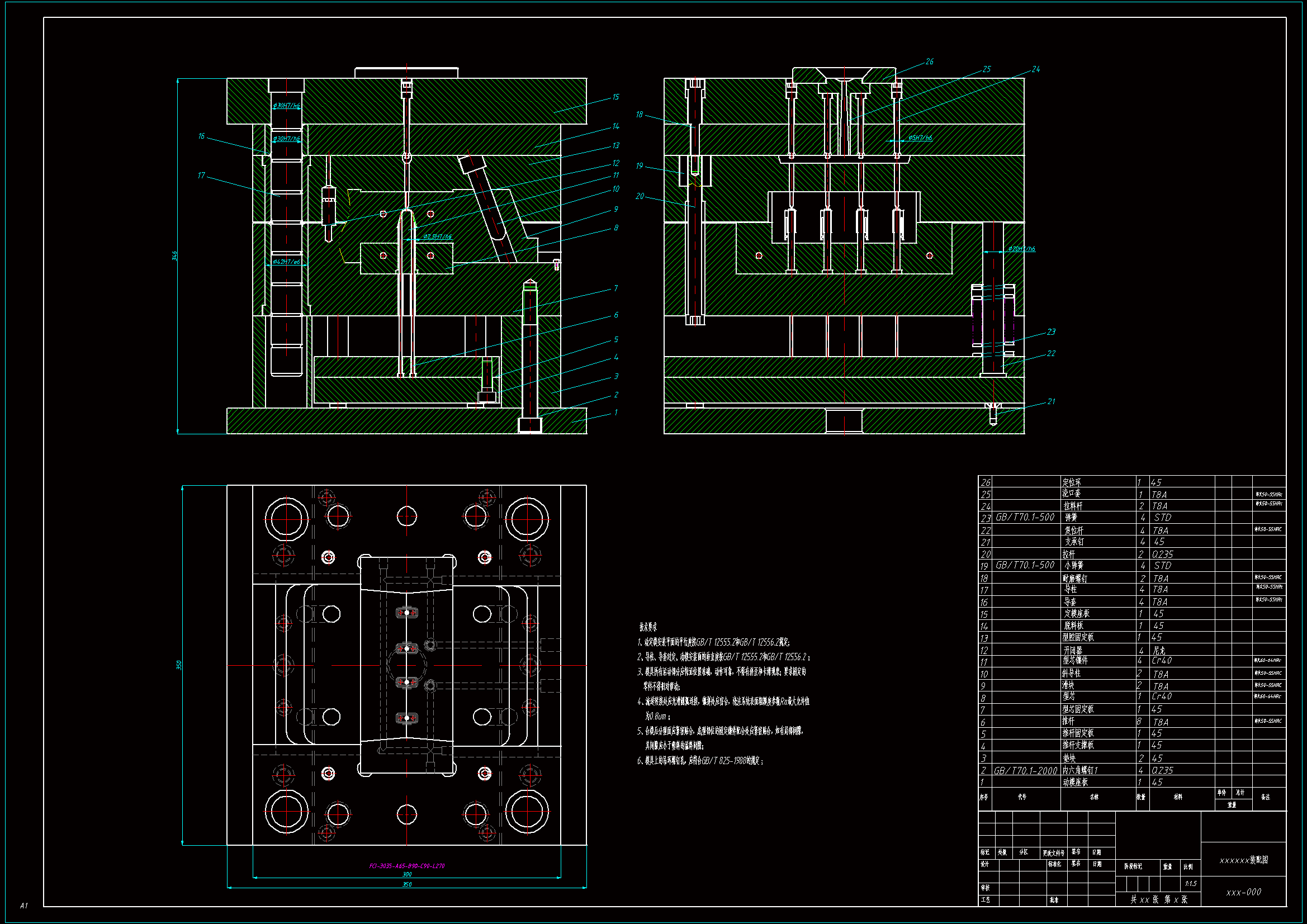This screenshot has width=1307, height=924.
Task: Click part number 17 label on left view
Action: point(201,176)
